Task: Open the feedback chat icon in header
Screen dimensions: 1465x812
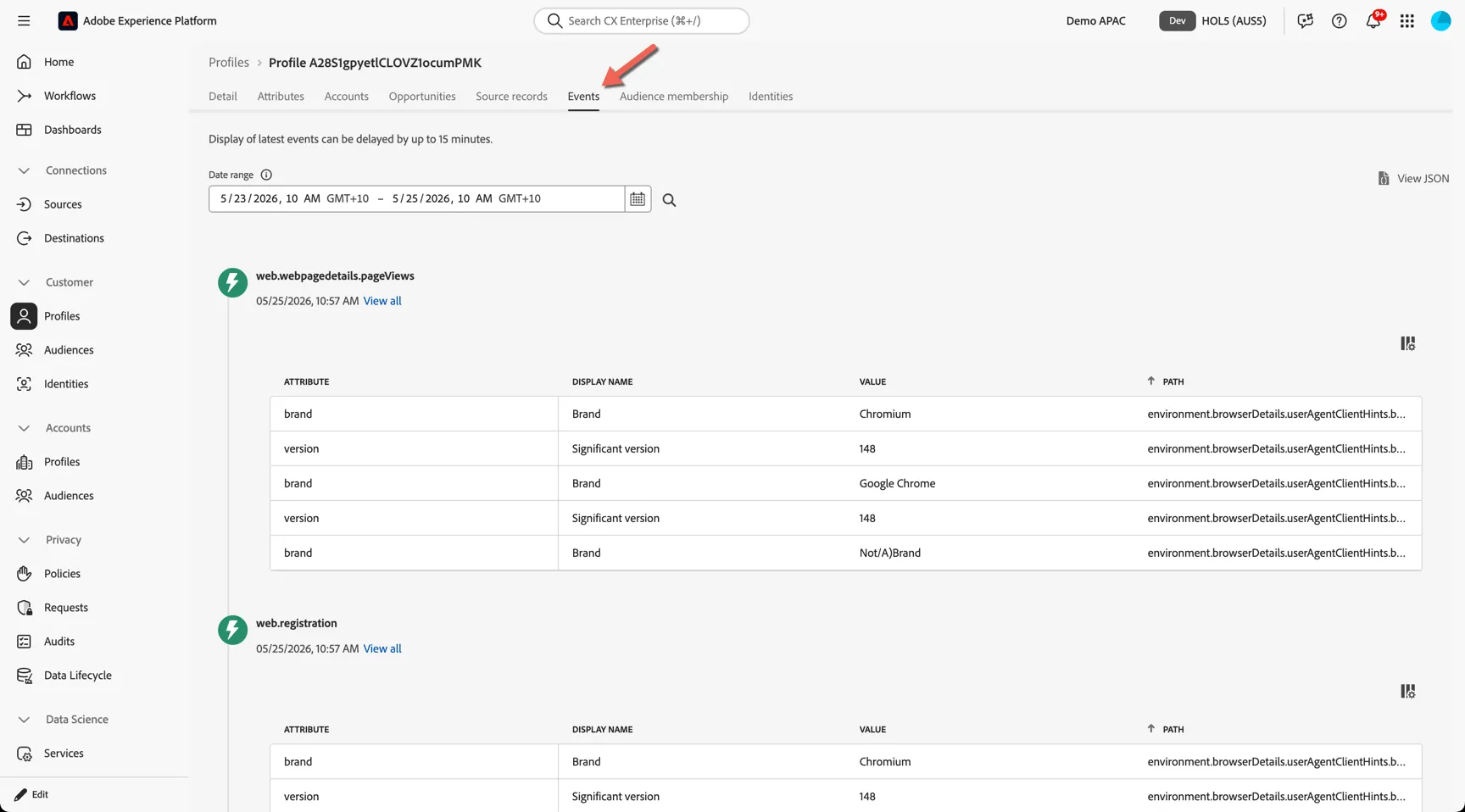Action: (x=1305, y=20)
